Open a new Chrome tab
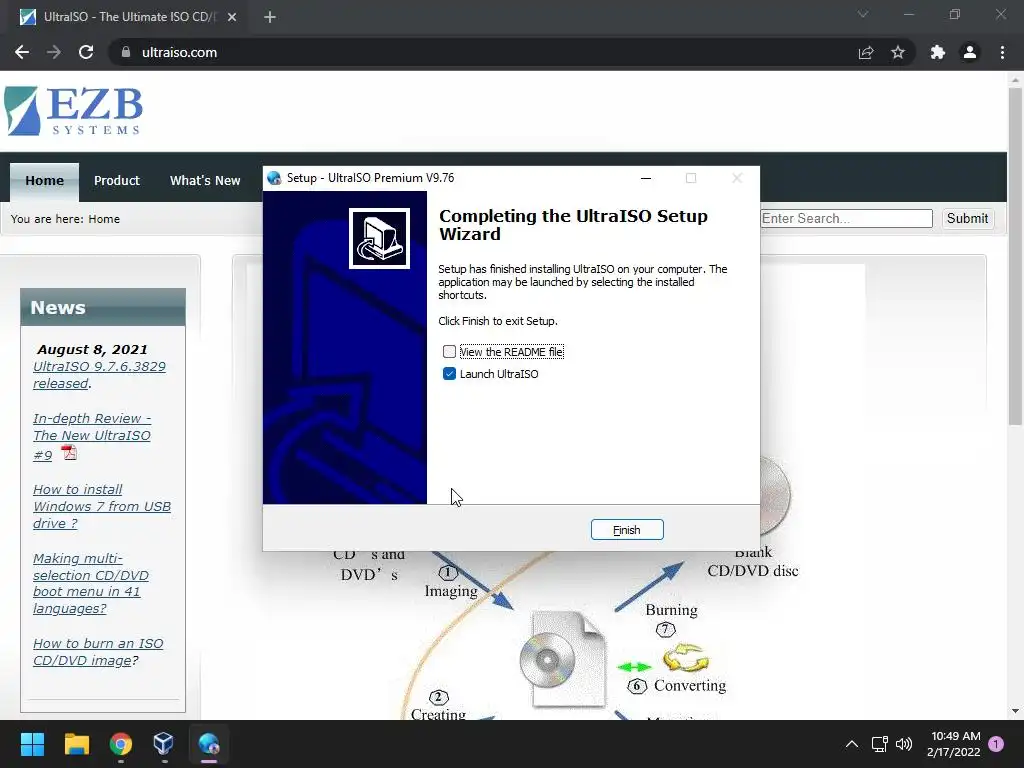The height and width of the screenshot is (768, 1024). [x=270, y=17]
